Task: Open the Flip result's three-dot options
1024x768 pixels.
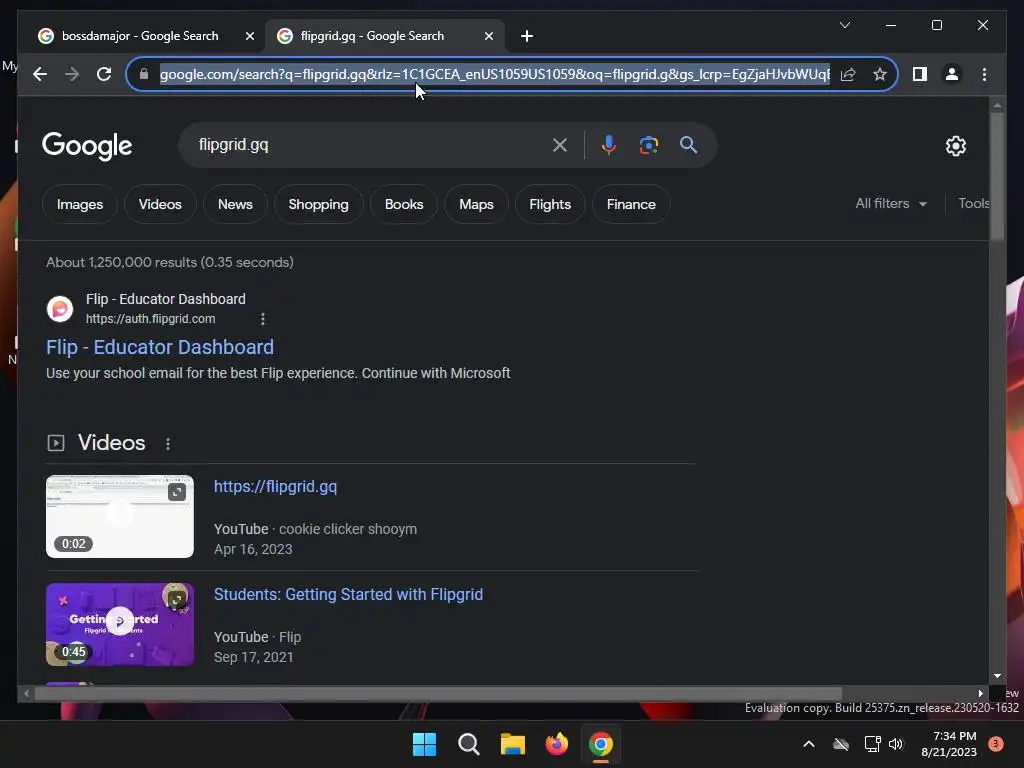Action: (263, 319)
